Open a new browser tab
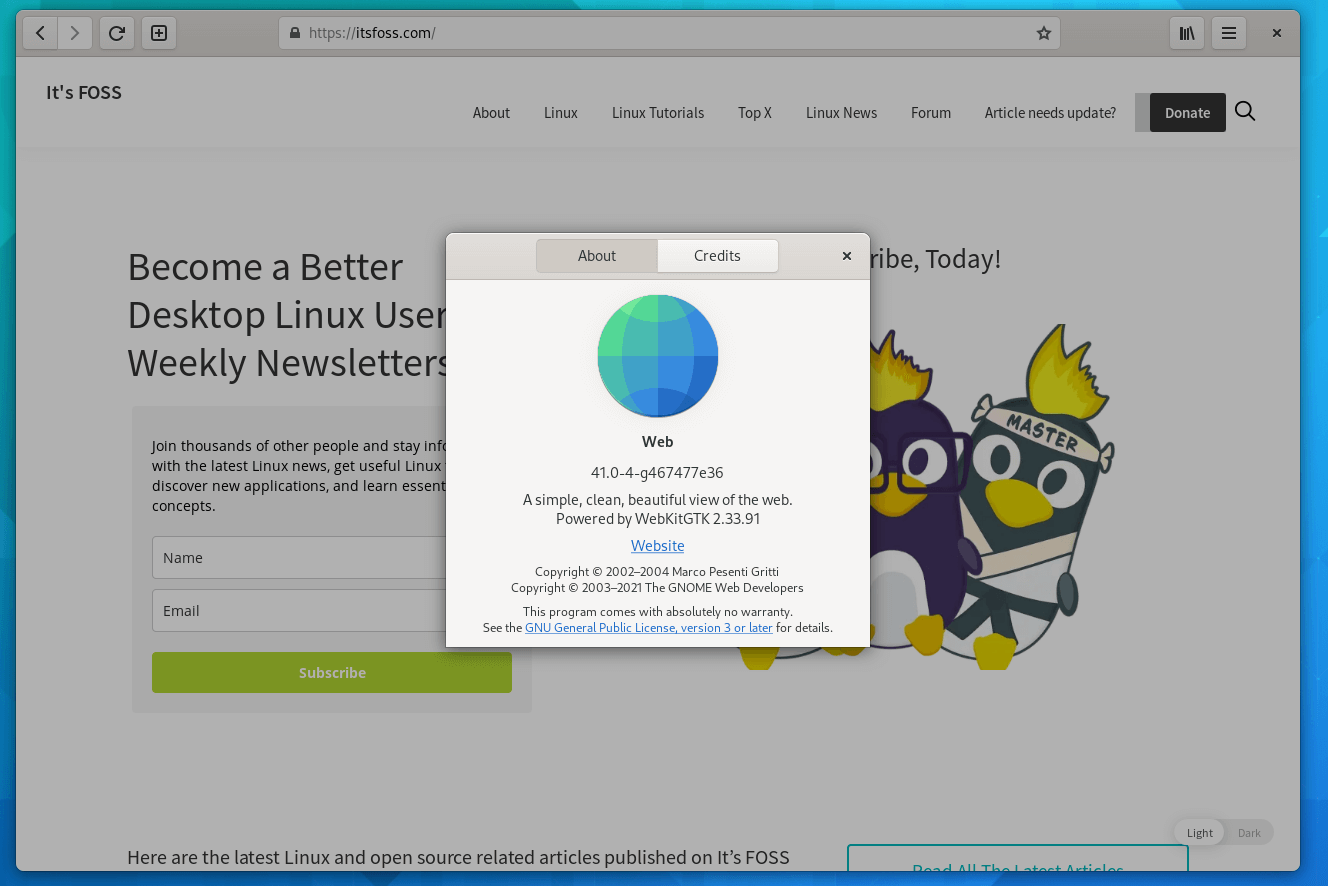 pyautogui.click(x=158, y=32)
